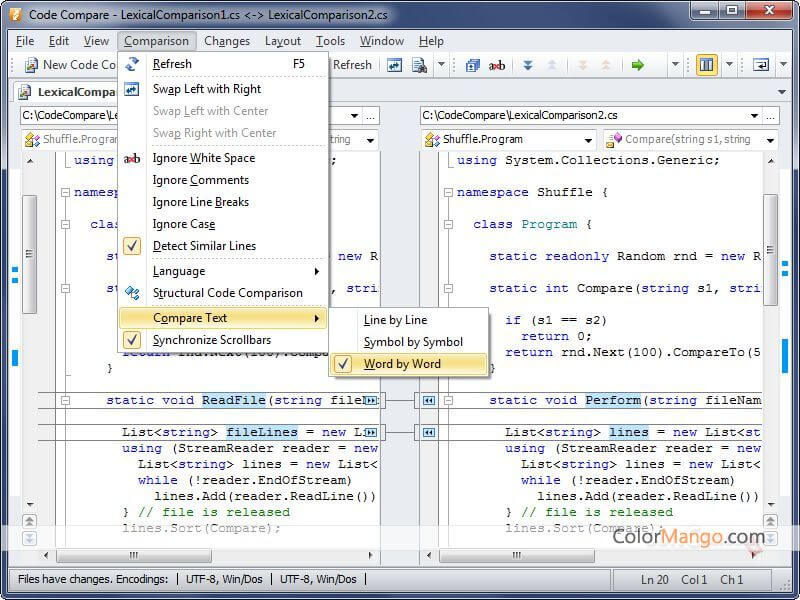800x600 pixels.
Task: Open dropdown next to layout toolbar icon
Action: click(x=729, y=65)
